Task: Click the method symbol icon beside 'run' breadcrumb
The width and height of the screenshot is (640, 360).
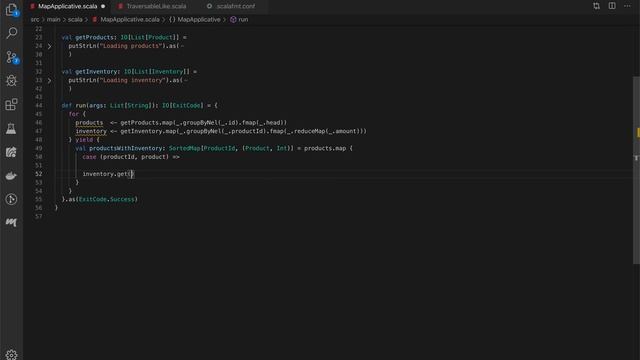Action: coord(233,20)
